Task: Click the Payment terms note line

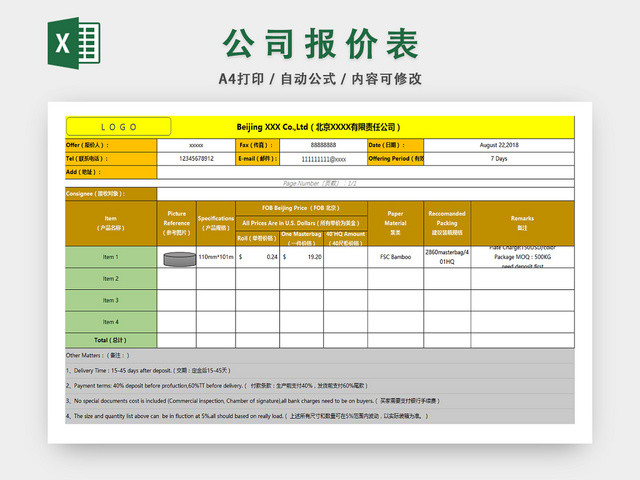Action: pos(217,386)
